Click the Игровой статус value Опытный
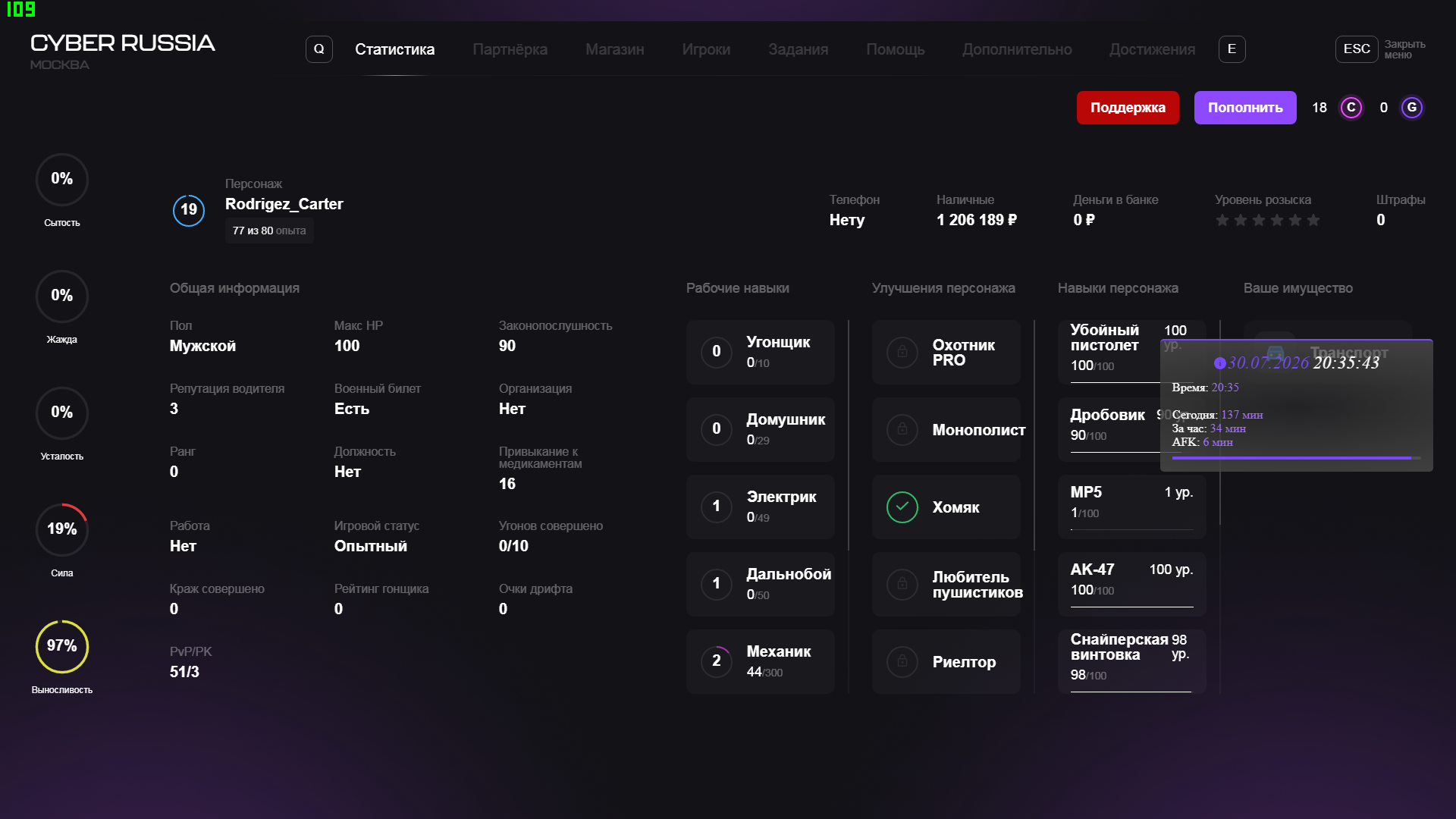This screenshot has height=819, width=1456. (371, 546)
